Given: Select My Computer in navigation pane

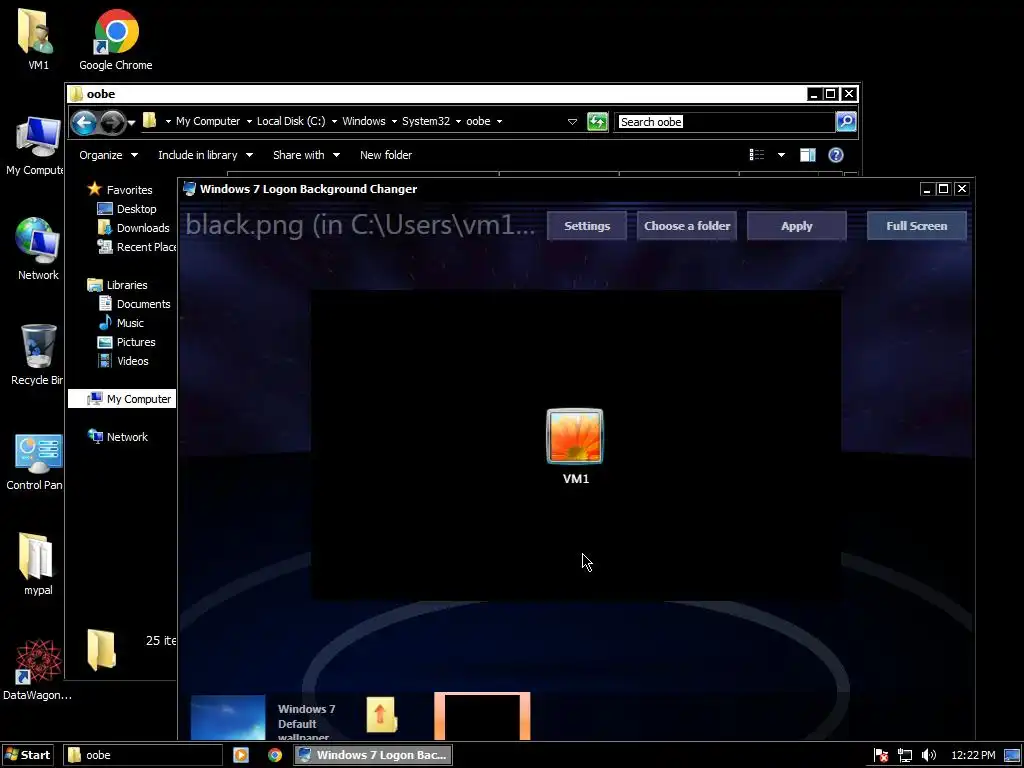Looking at the screenshot, I should coord(122,399).
